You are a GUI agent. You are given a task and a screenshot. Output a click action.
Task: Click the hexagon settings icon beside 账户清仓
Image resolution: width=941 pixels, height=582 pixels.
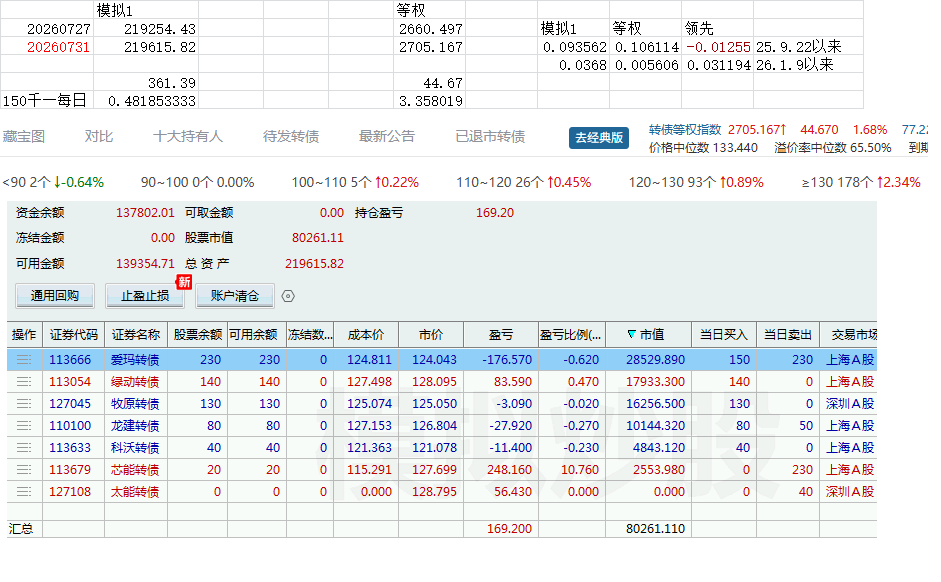[288, 296]
